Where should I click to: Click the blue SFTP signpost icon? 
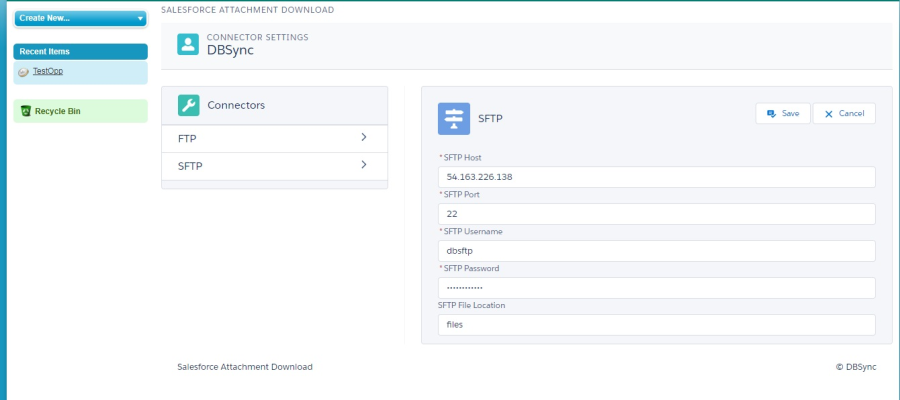pos(454,118)
